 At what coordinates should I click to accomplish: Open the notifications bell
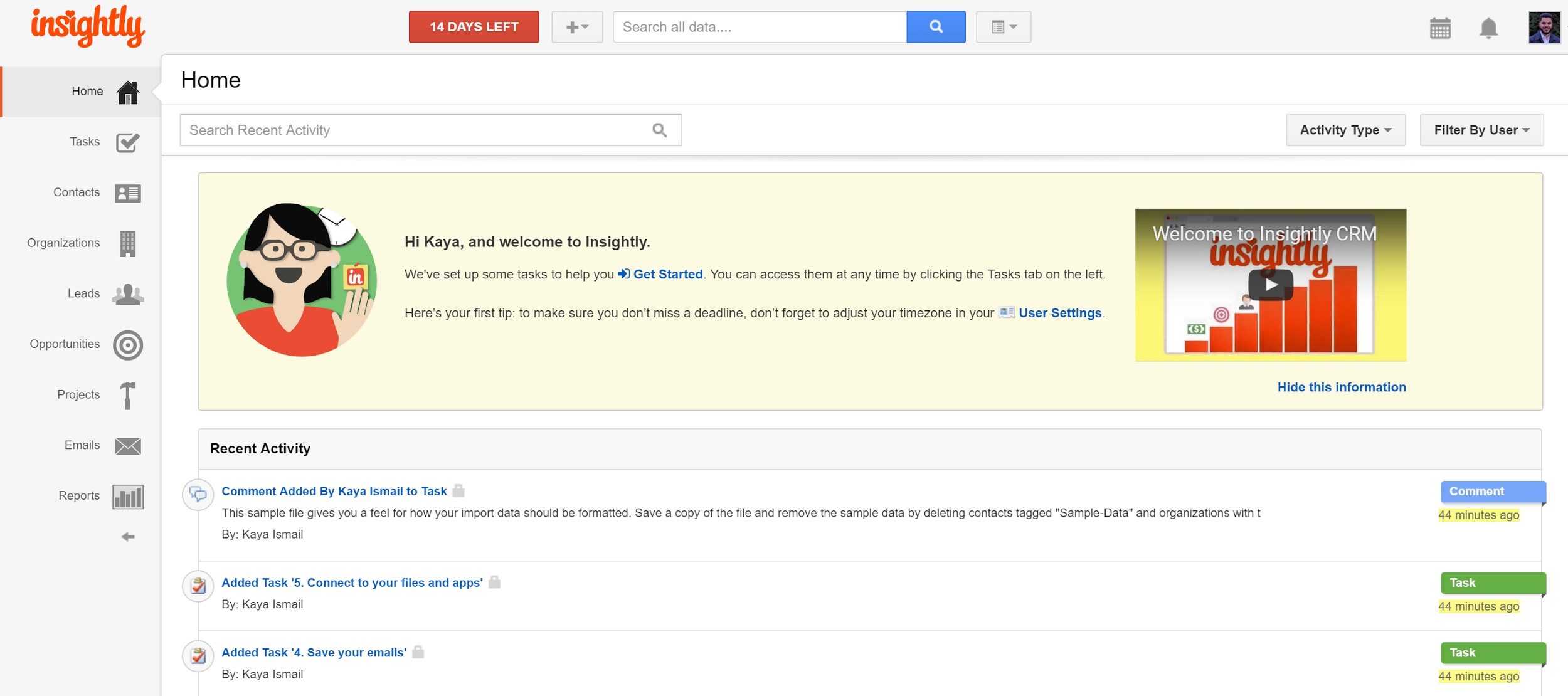click(1488, 28)
